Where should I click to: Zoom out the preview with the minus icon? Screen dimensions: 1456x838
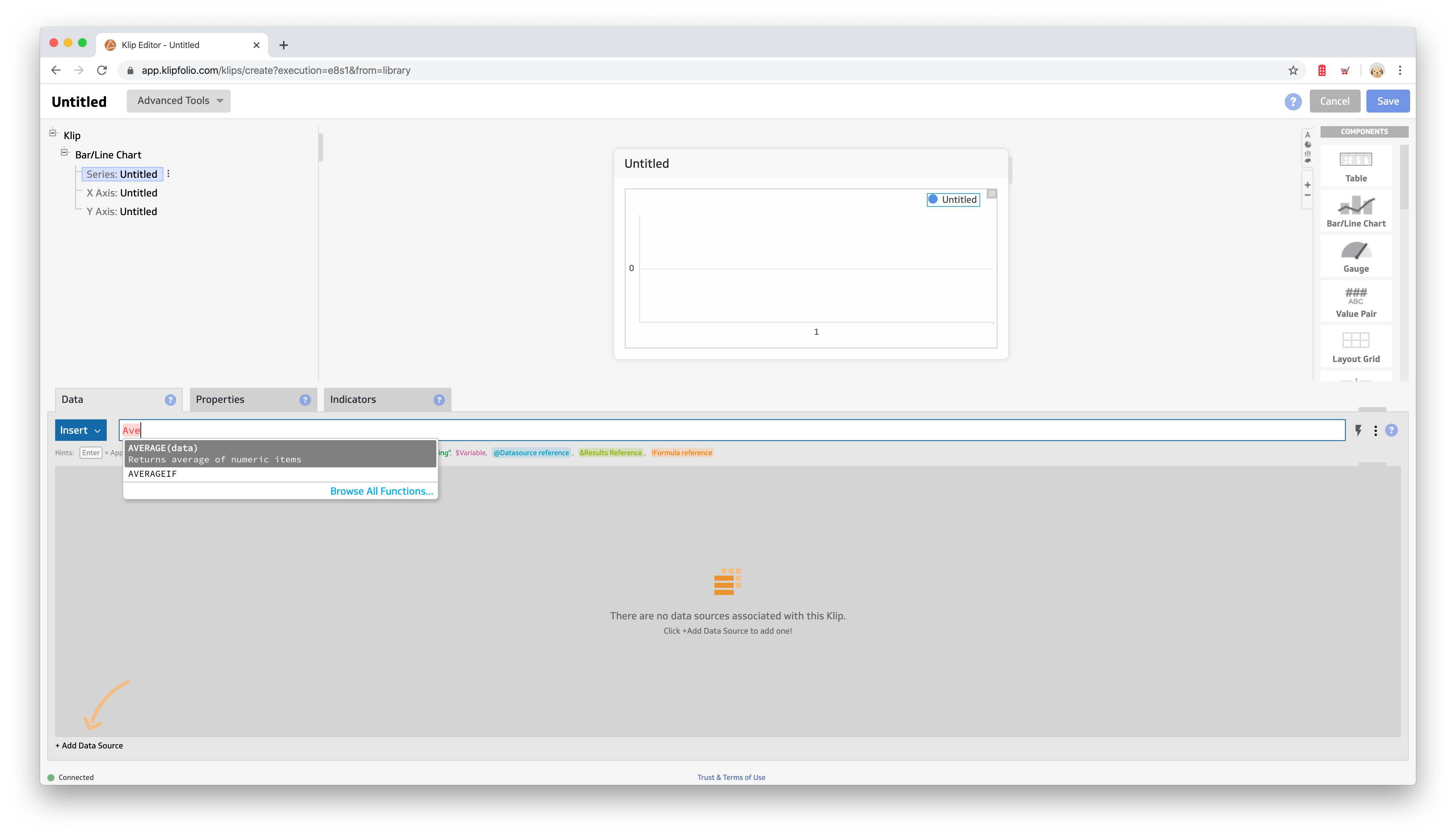(x=1307, y=195)
